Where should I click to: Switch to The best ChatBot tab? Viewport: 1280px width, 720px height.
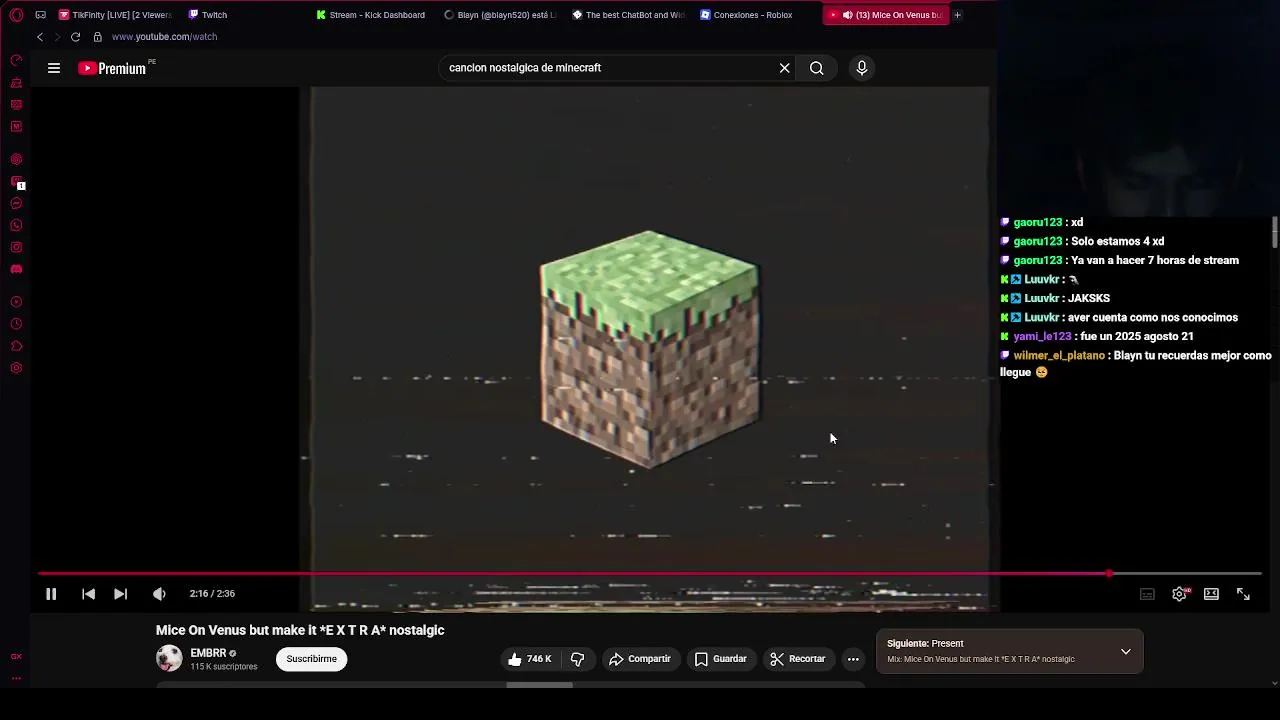pyautogui.click(x=628, y=15)
